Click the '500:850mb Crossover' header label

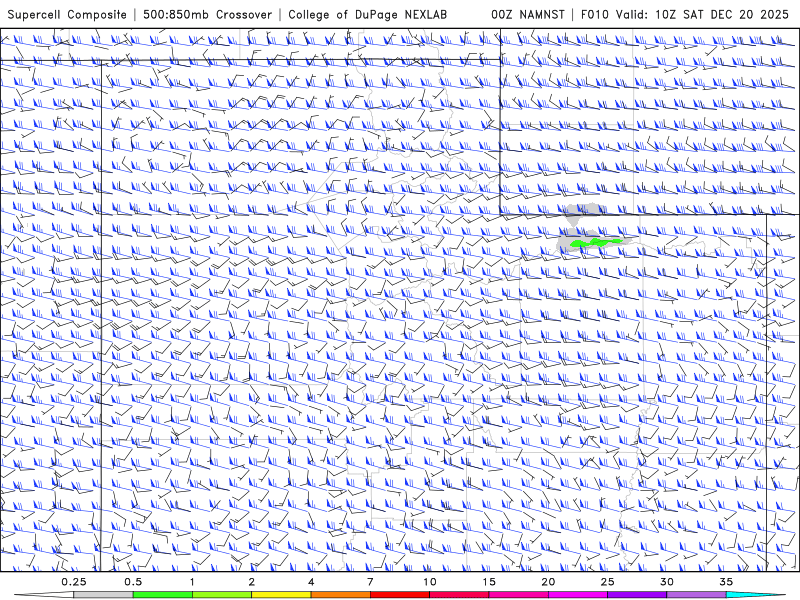(x=208, y=14)
